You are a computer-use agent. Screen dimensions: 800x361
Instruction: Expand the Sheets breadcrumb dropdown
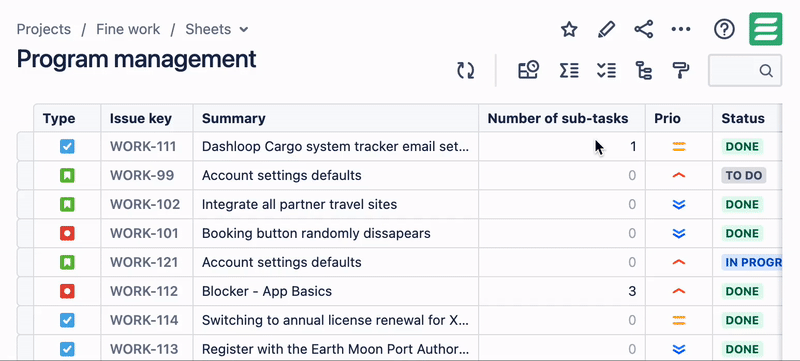[x=244, y=30]
